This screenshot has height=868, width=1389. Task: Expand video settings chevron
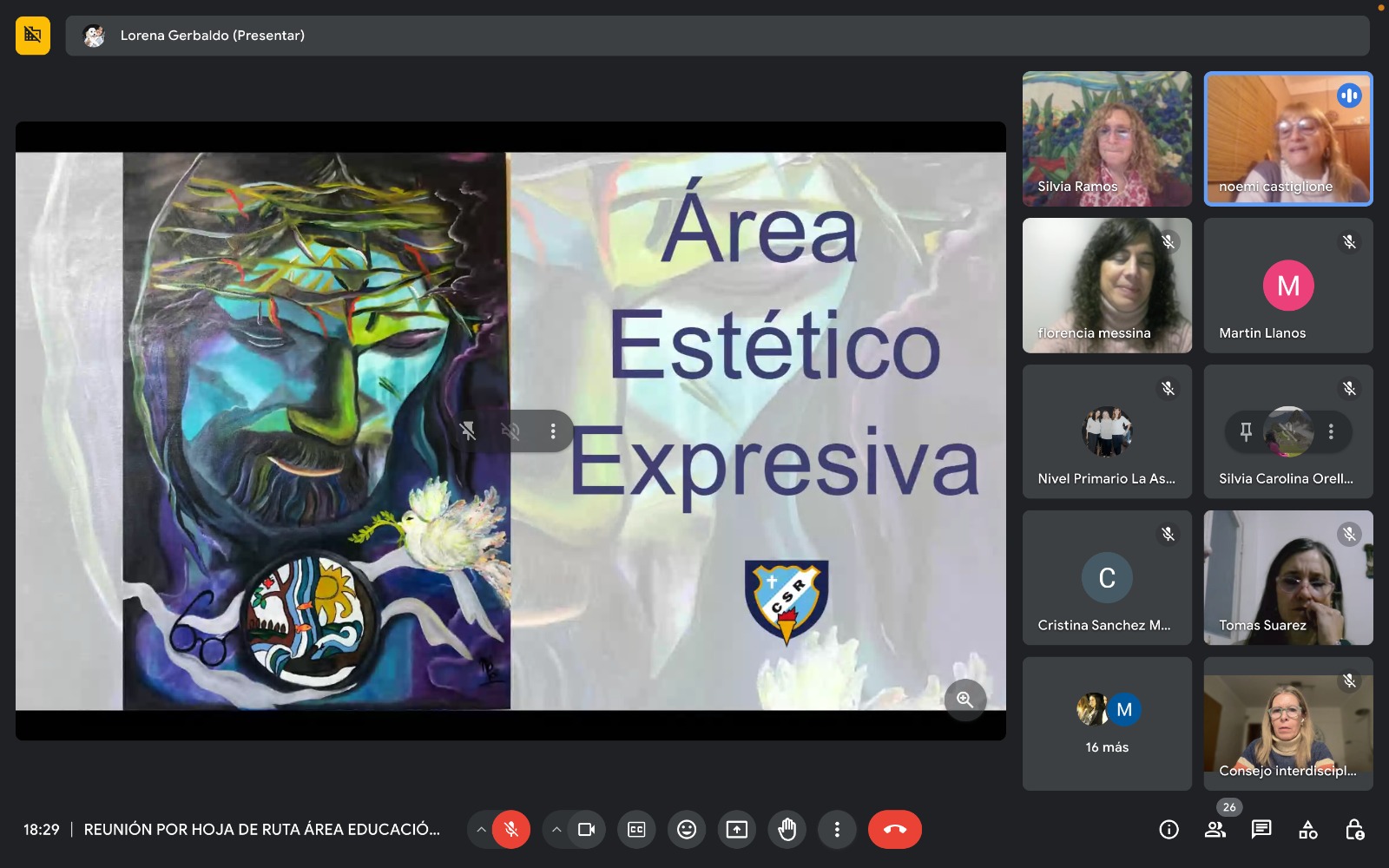(x=556, y=830)
